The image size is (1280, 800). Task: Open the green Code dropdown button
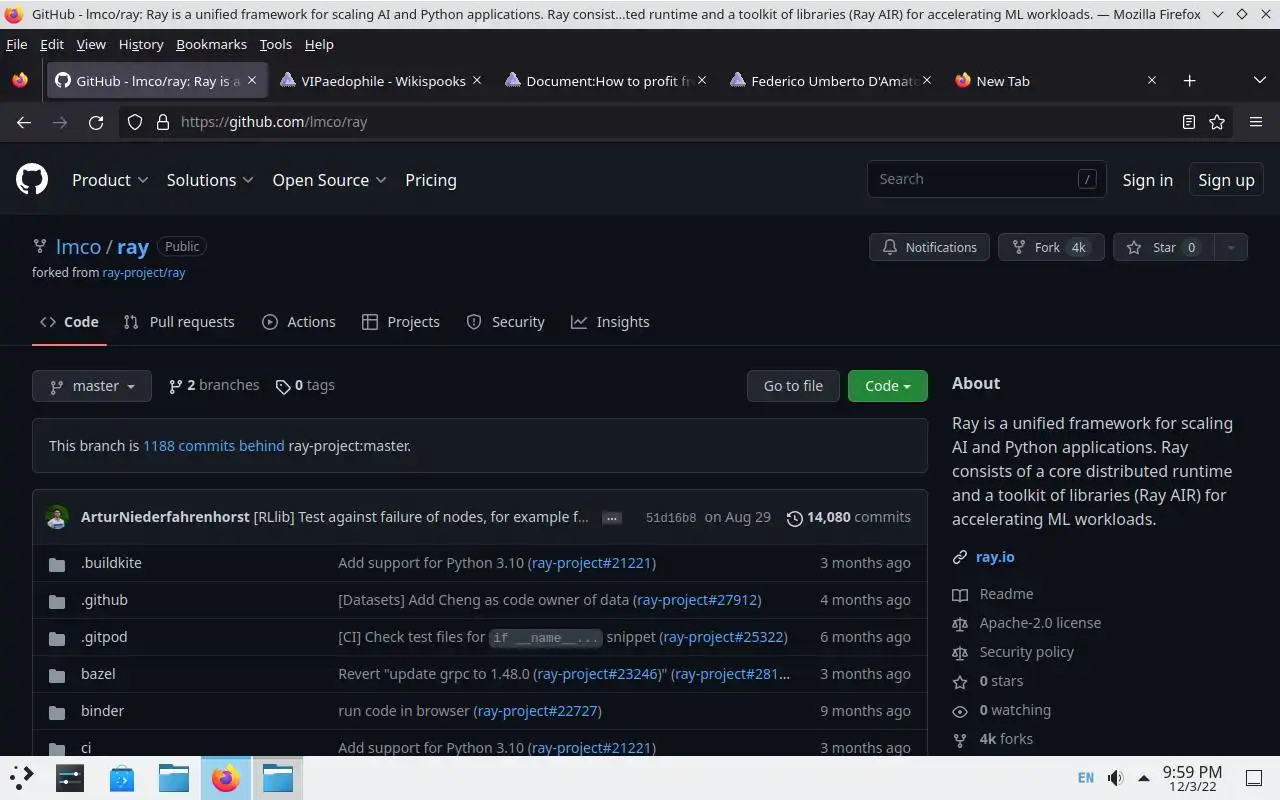tap(888, 386)
